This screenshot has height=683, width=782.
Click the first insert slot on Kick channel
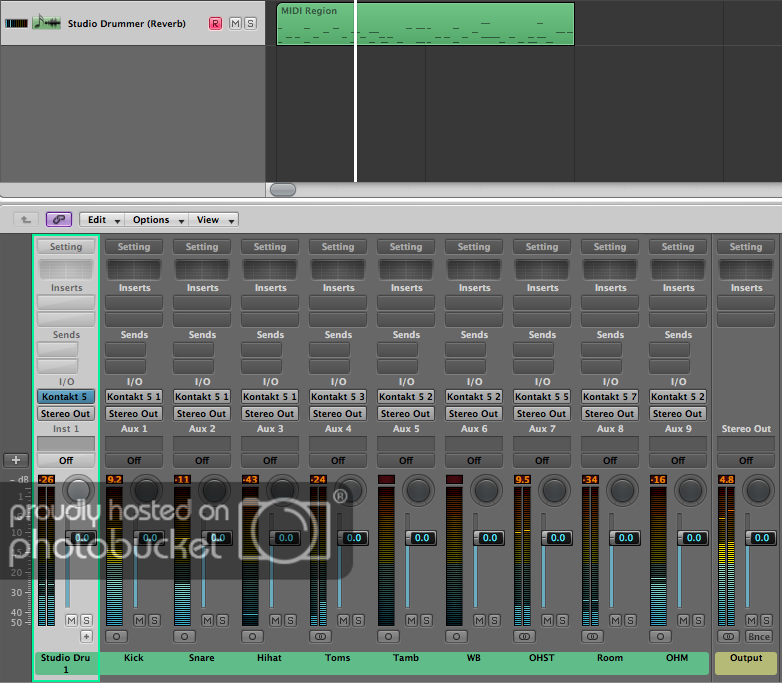click(134, 302)
